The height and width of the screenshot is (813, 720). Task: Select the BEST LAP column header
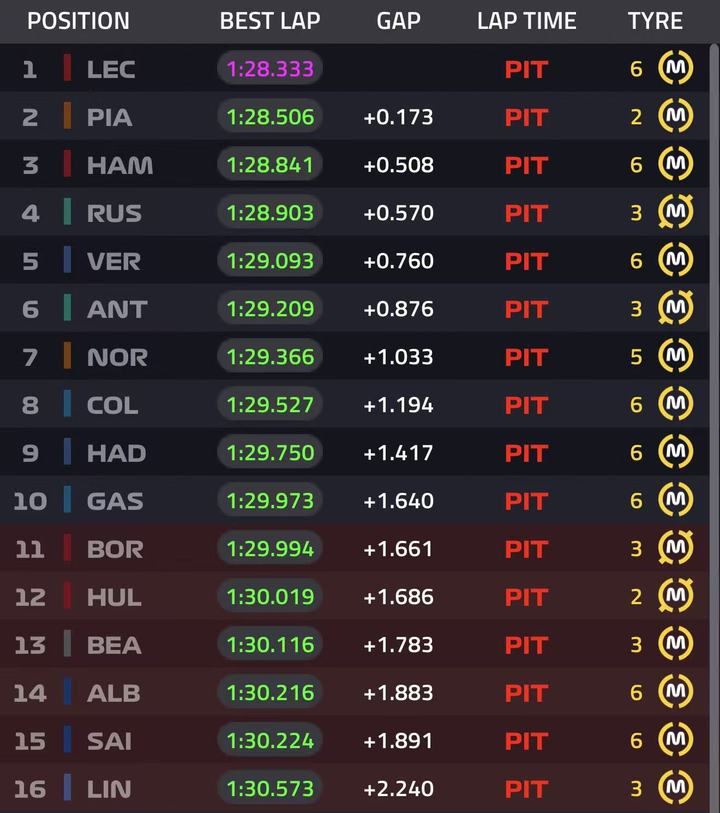point(270,21)
